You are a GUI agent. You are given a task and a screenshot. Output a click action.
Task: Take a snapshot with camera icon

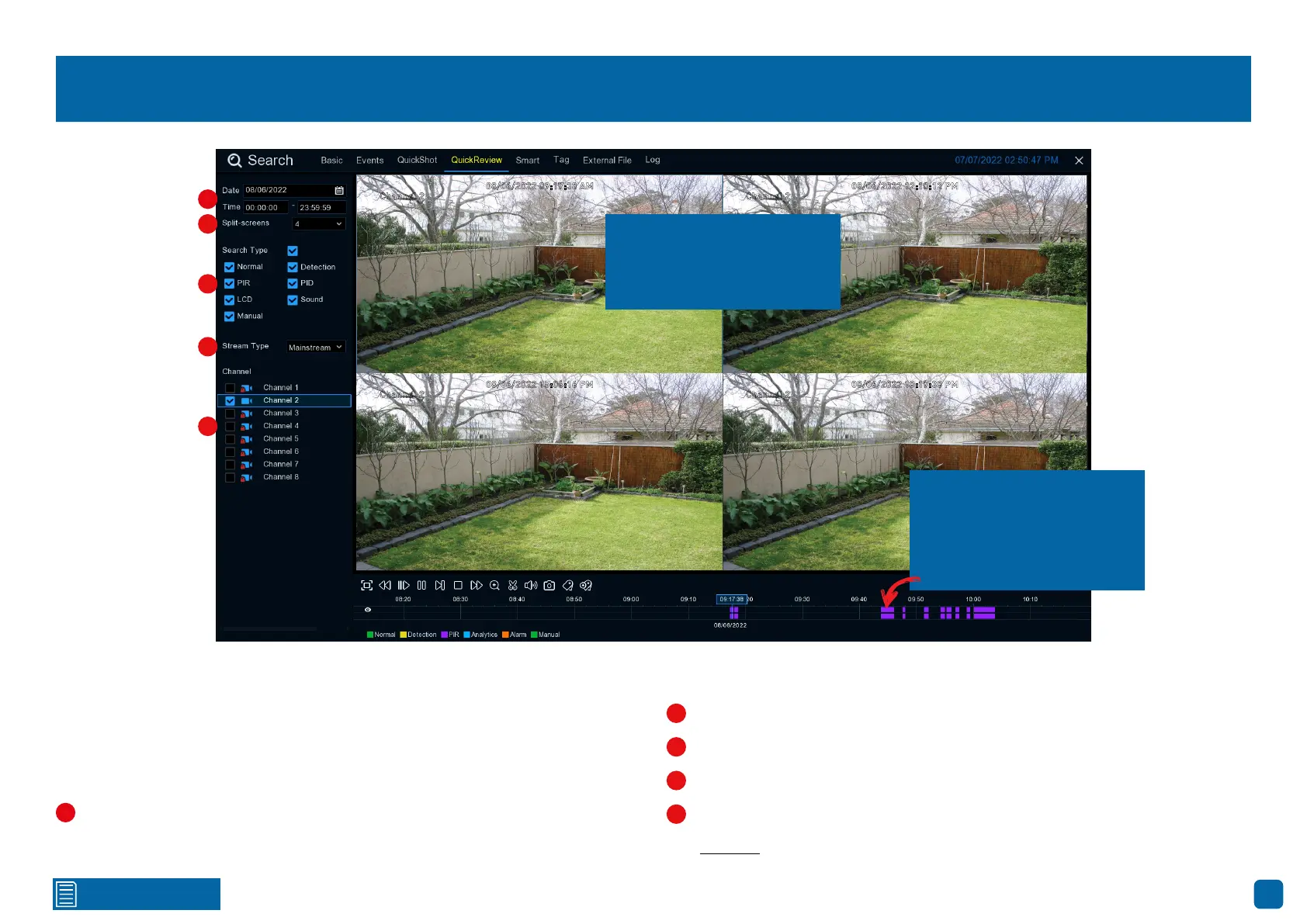pos(549,586)
